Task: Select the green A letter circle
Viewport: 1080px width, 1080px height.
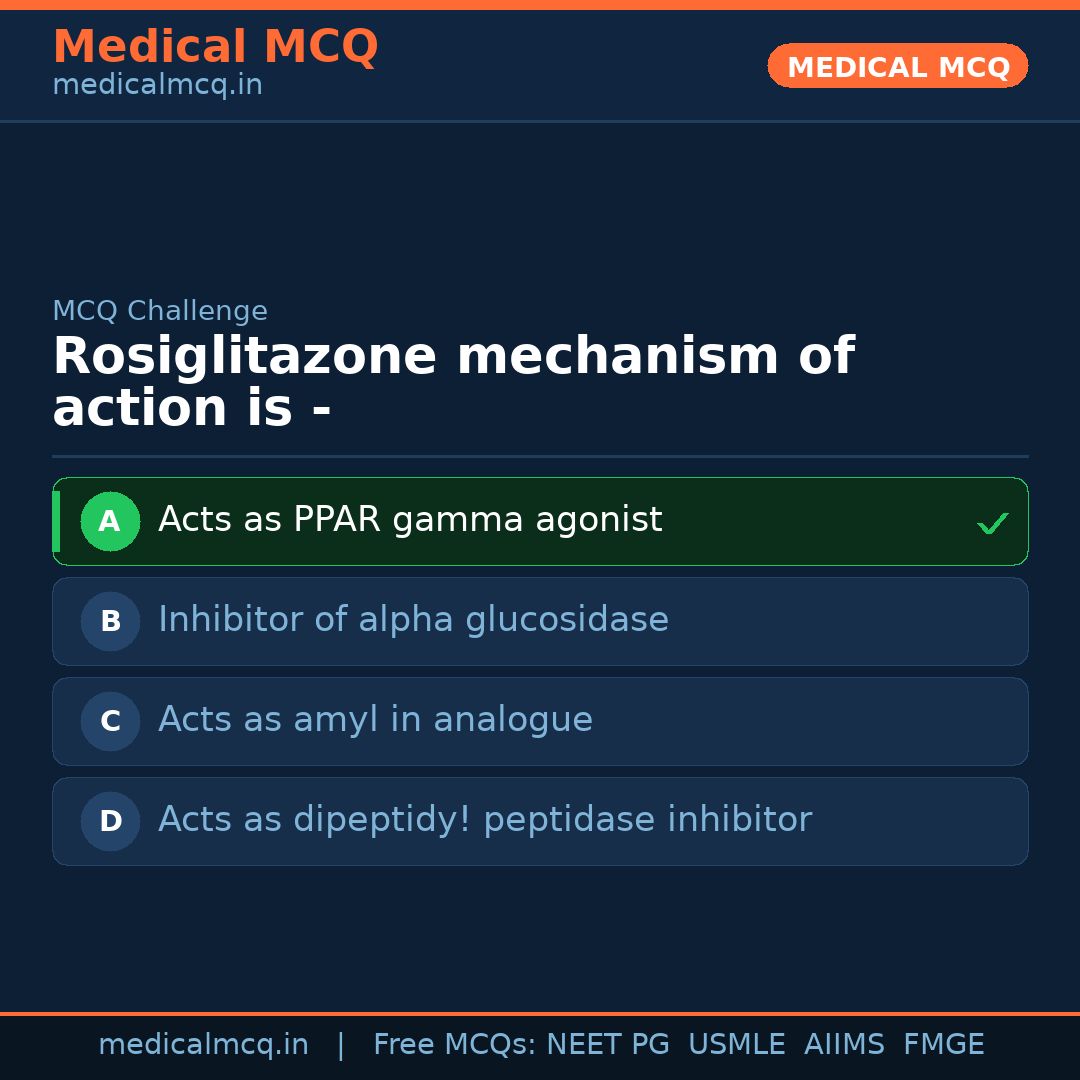Action: coord(110,521)
